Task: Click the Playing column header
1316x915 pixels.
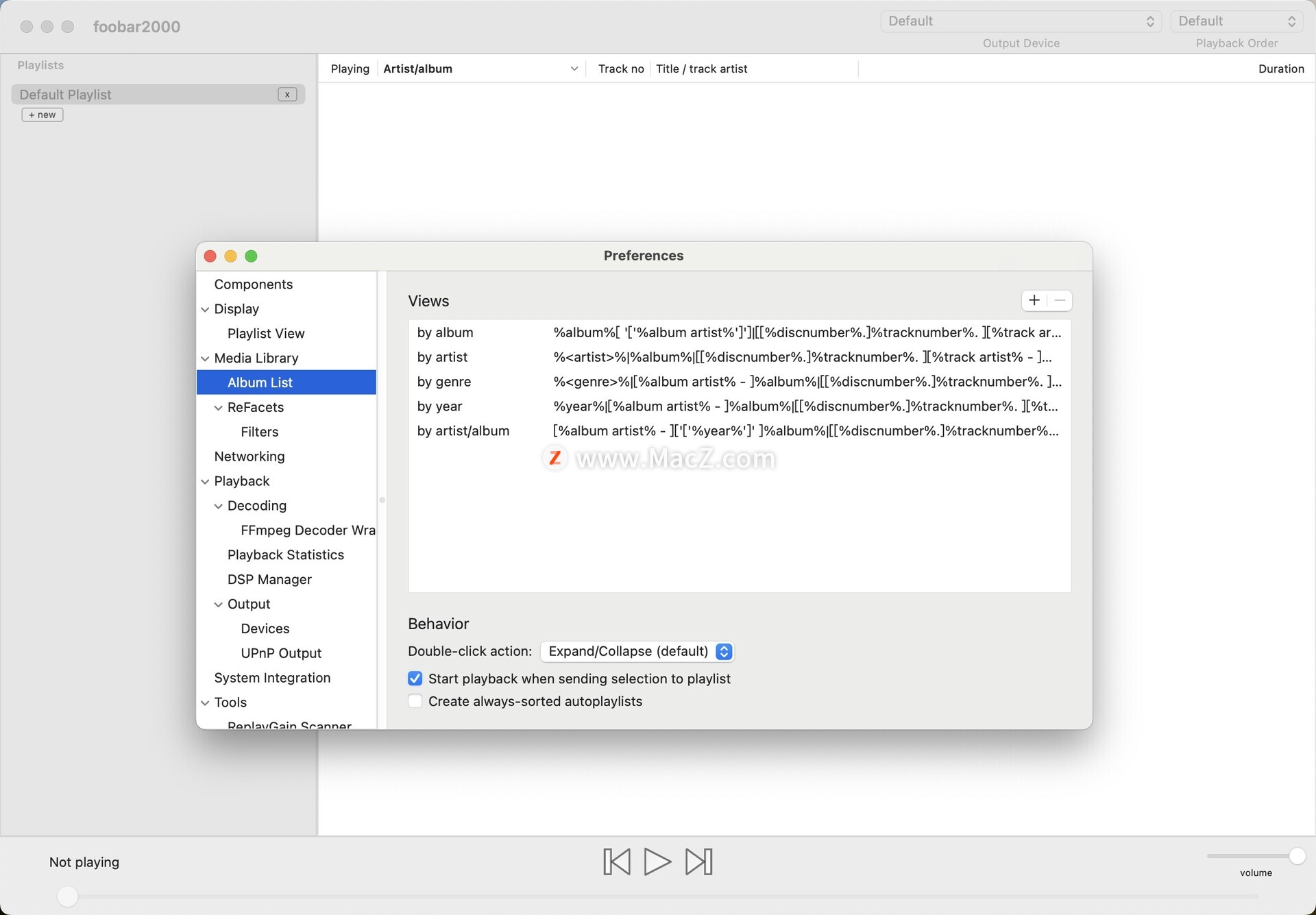Action: [350, 69]
